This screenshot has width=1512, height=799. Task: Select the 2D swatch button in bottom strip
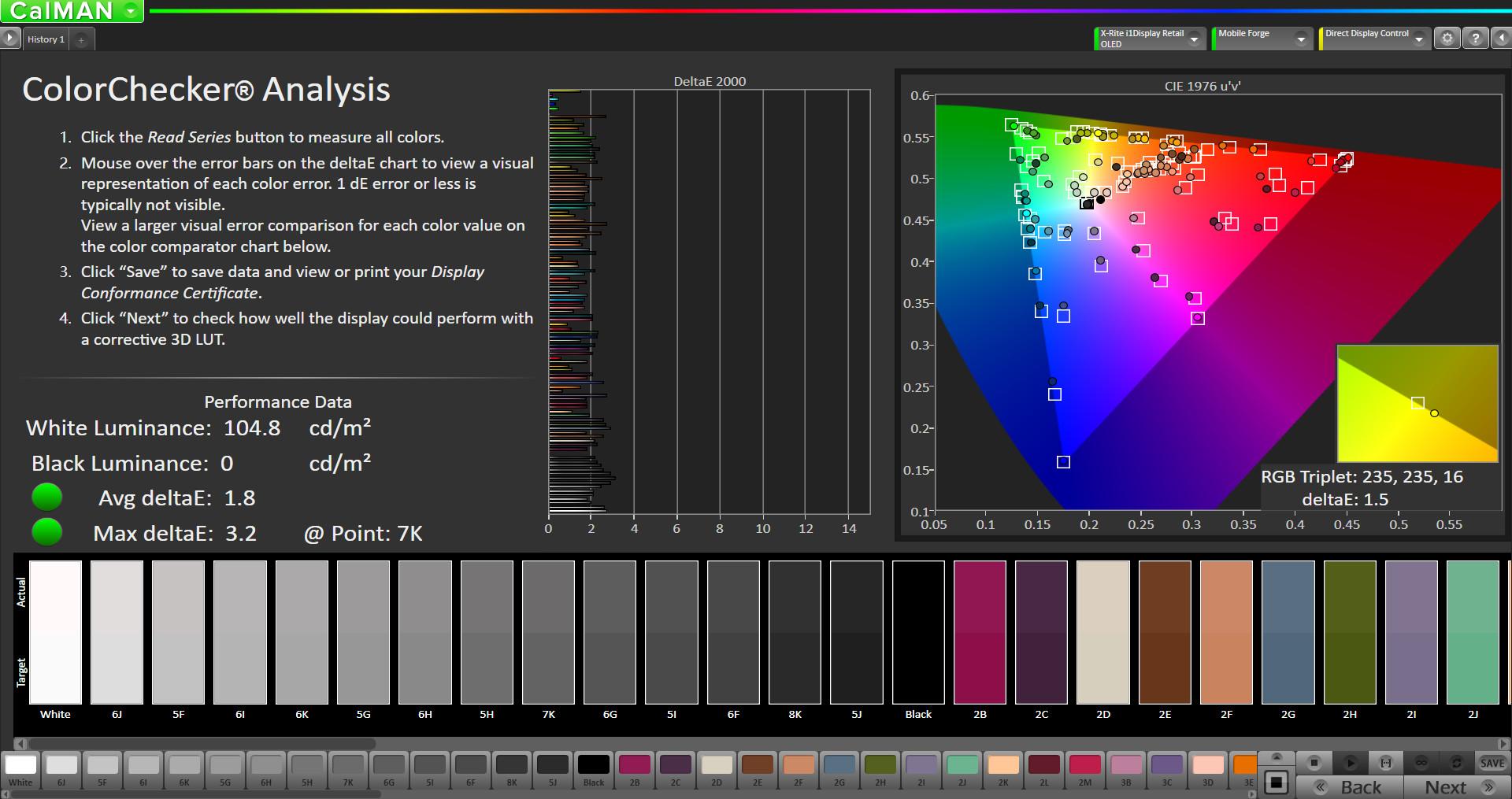717,771
